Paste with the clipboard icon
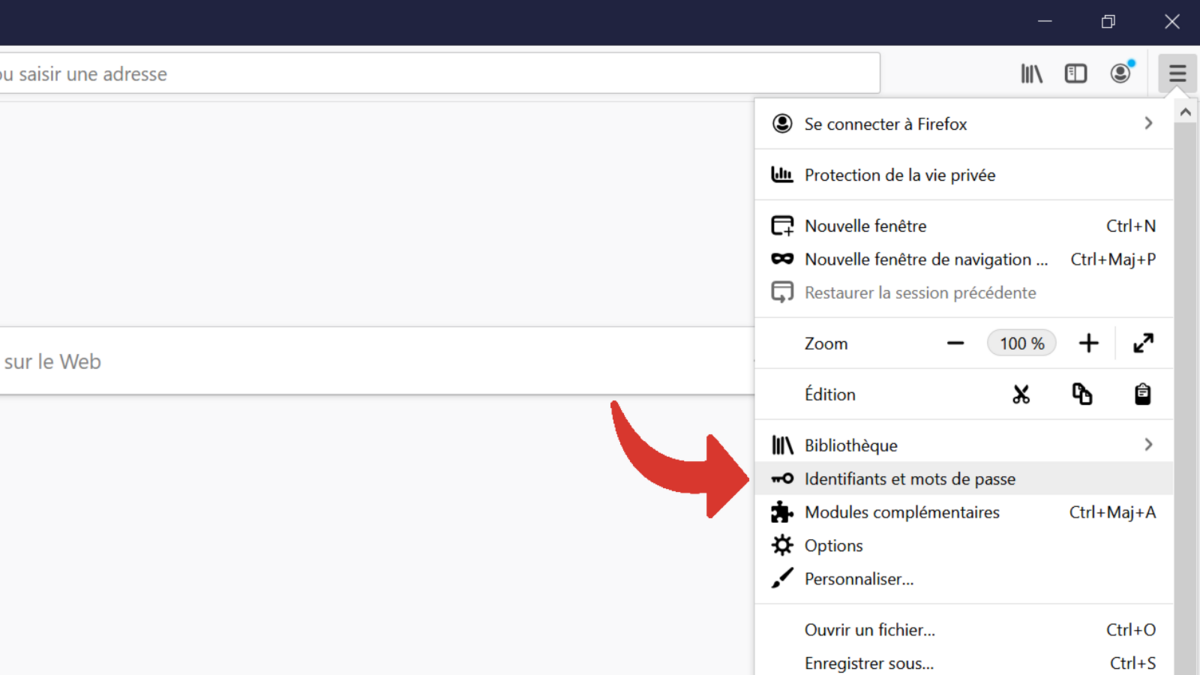1200x675 pixels. [x=1142, y=394]
